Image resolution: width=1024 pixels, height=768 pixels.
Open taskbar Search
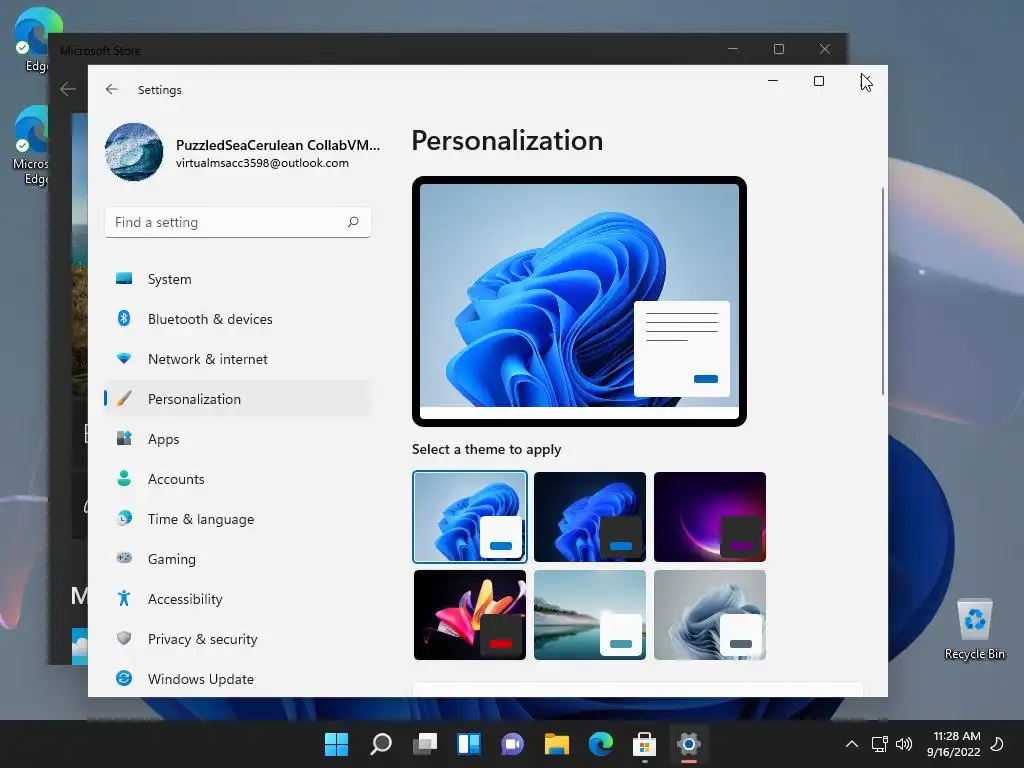[381, 744]
